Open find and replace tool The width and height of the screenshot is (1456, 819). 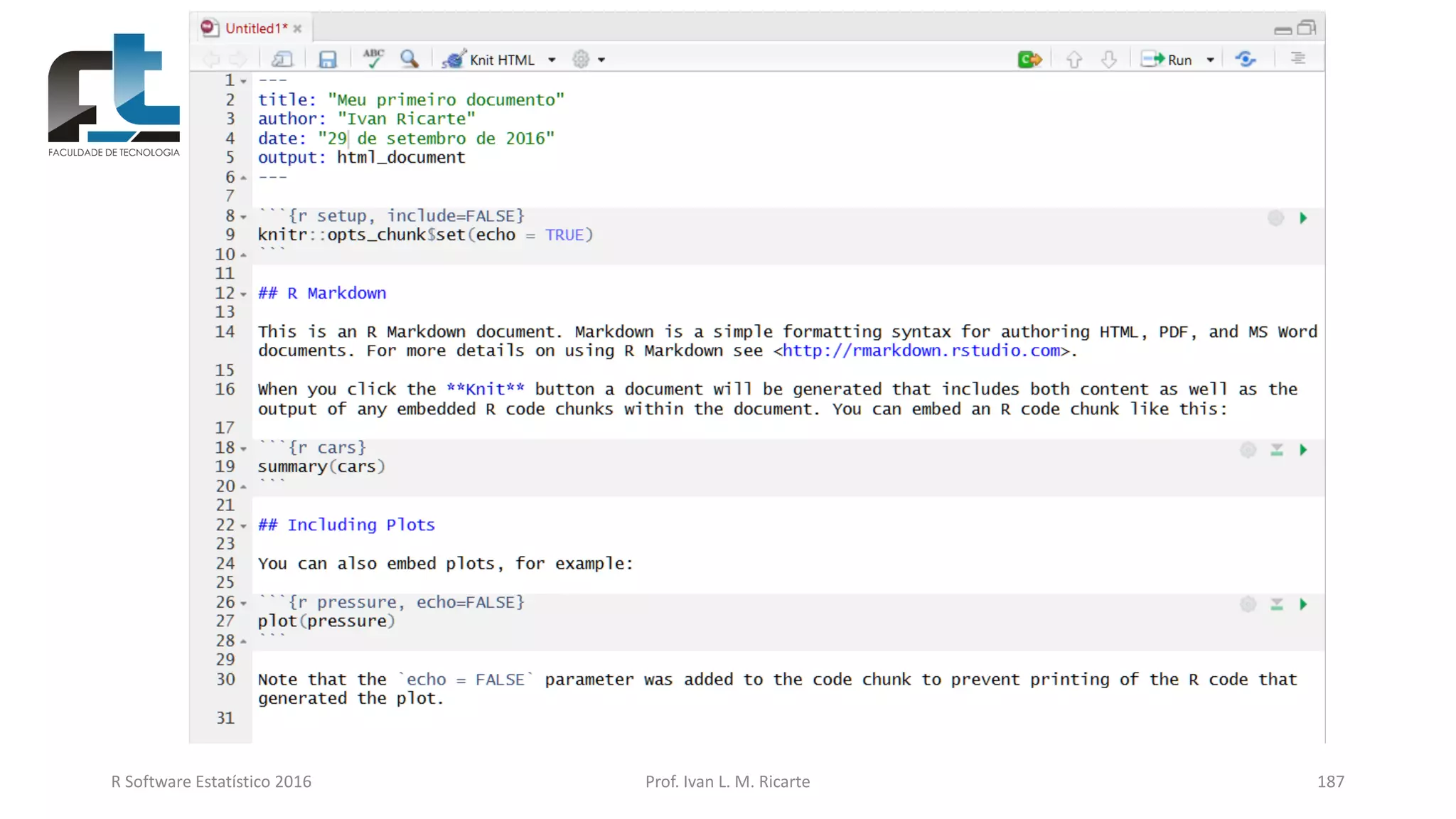409,59
